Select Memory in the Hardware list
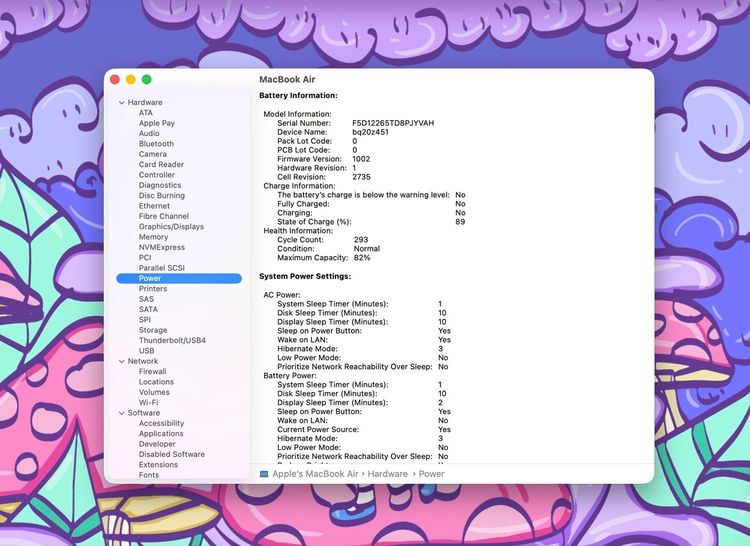This screenshot has width=750, height=546. (154, 237)
